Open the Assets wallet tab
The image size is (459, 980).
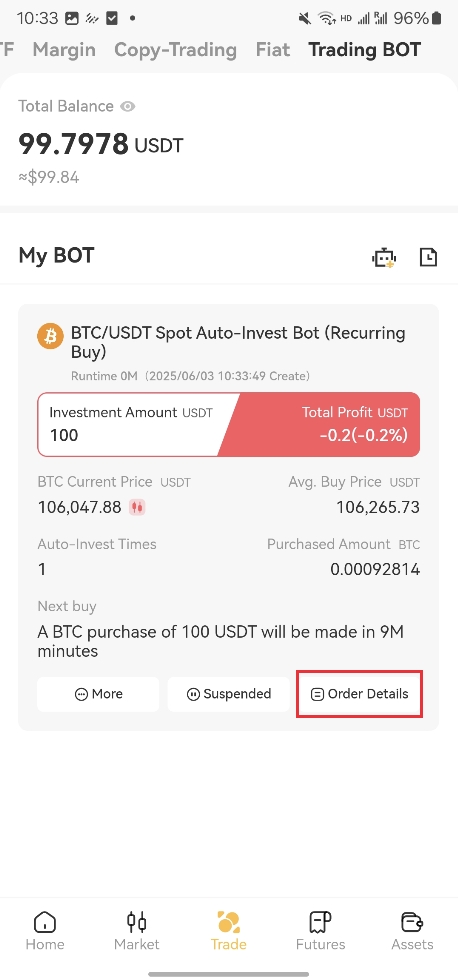tap(412, 931)
